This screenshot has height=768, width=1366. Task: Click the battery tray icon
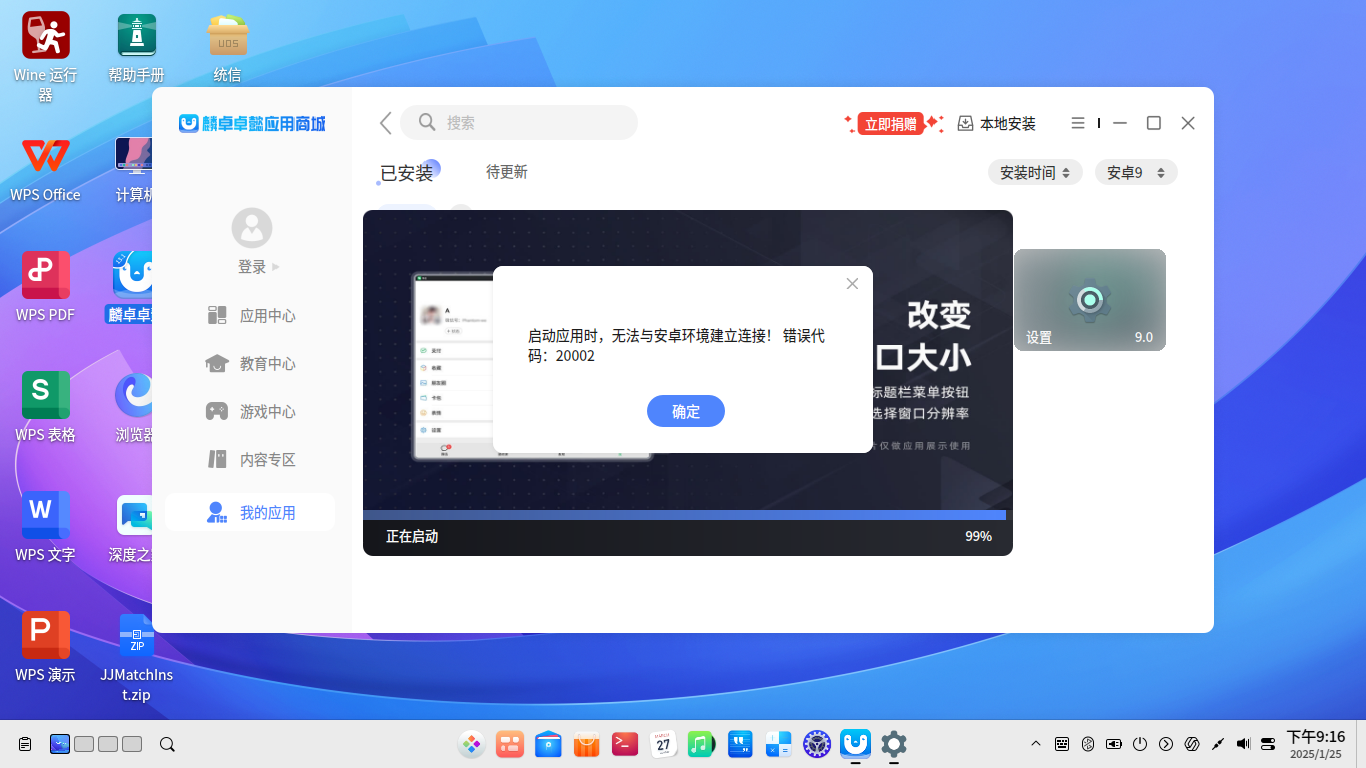1114,744
